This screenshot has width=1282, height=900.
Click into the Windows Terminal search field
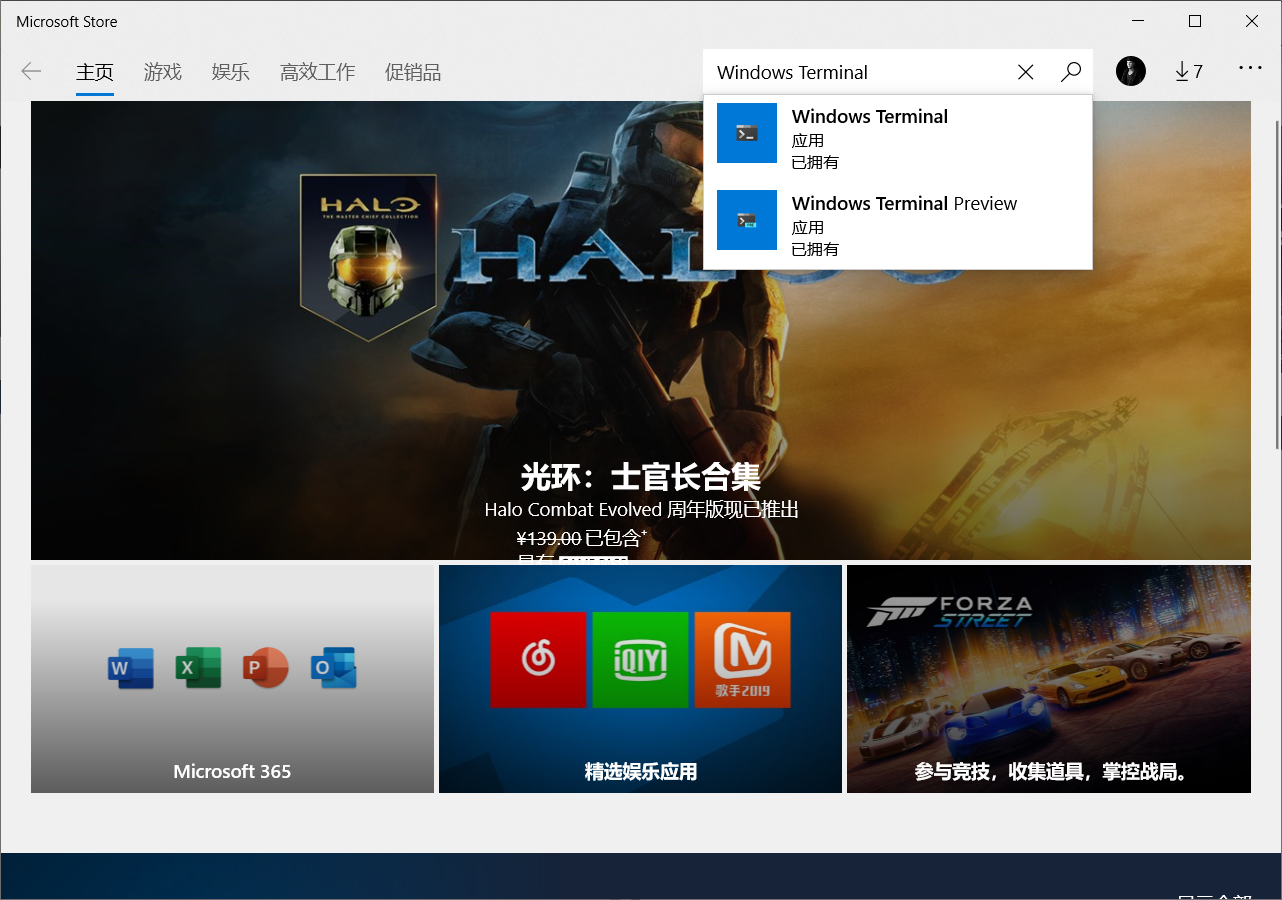point(860,72)
